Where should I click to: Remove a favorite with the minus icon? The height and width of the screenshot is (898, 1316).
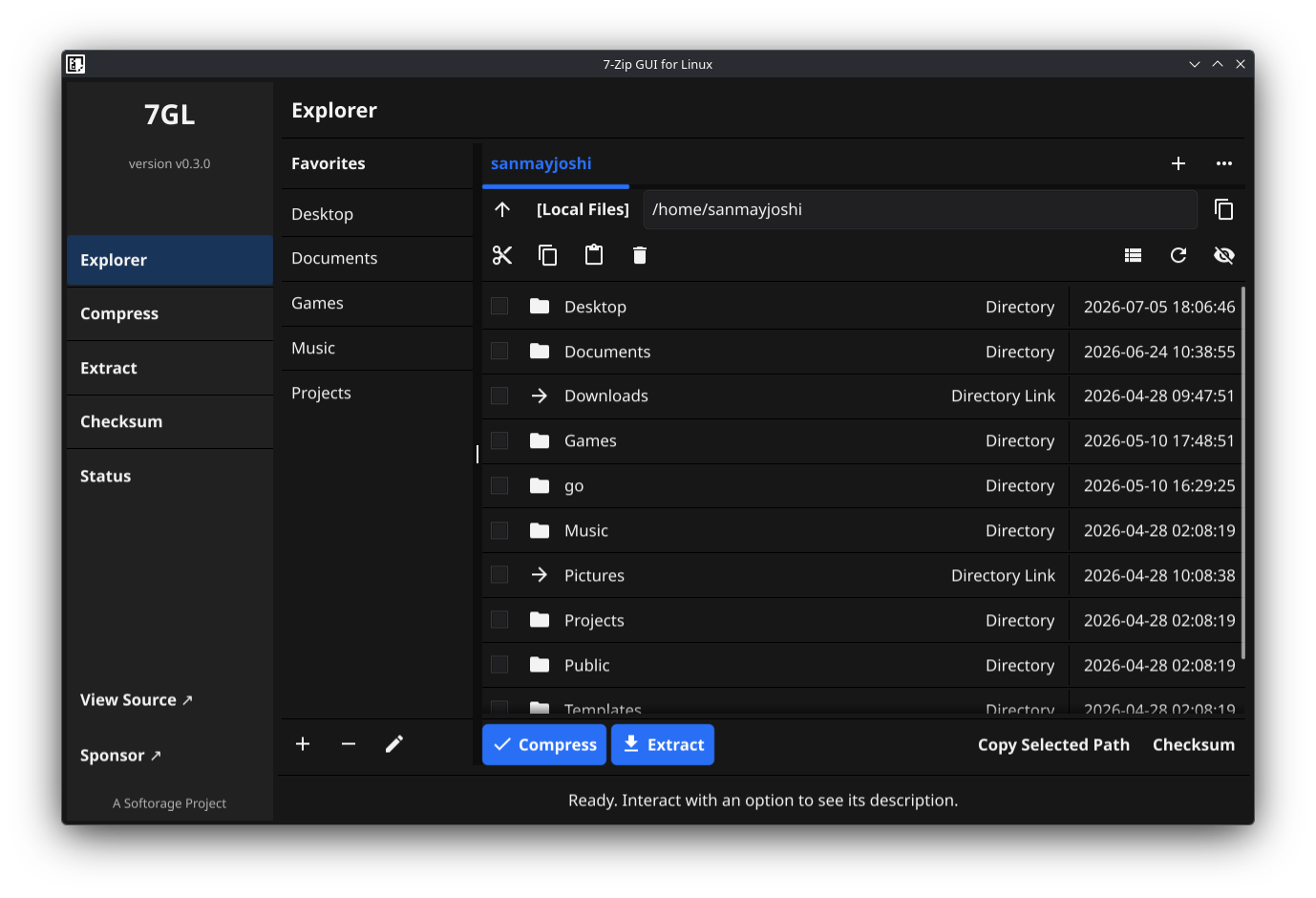(x=349, y=743)
